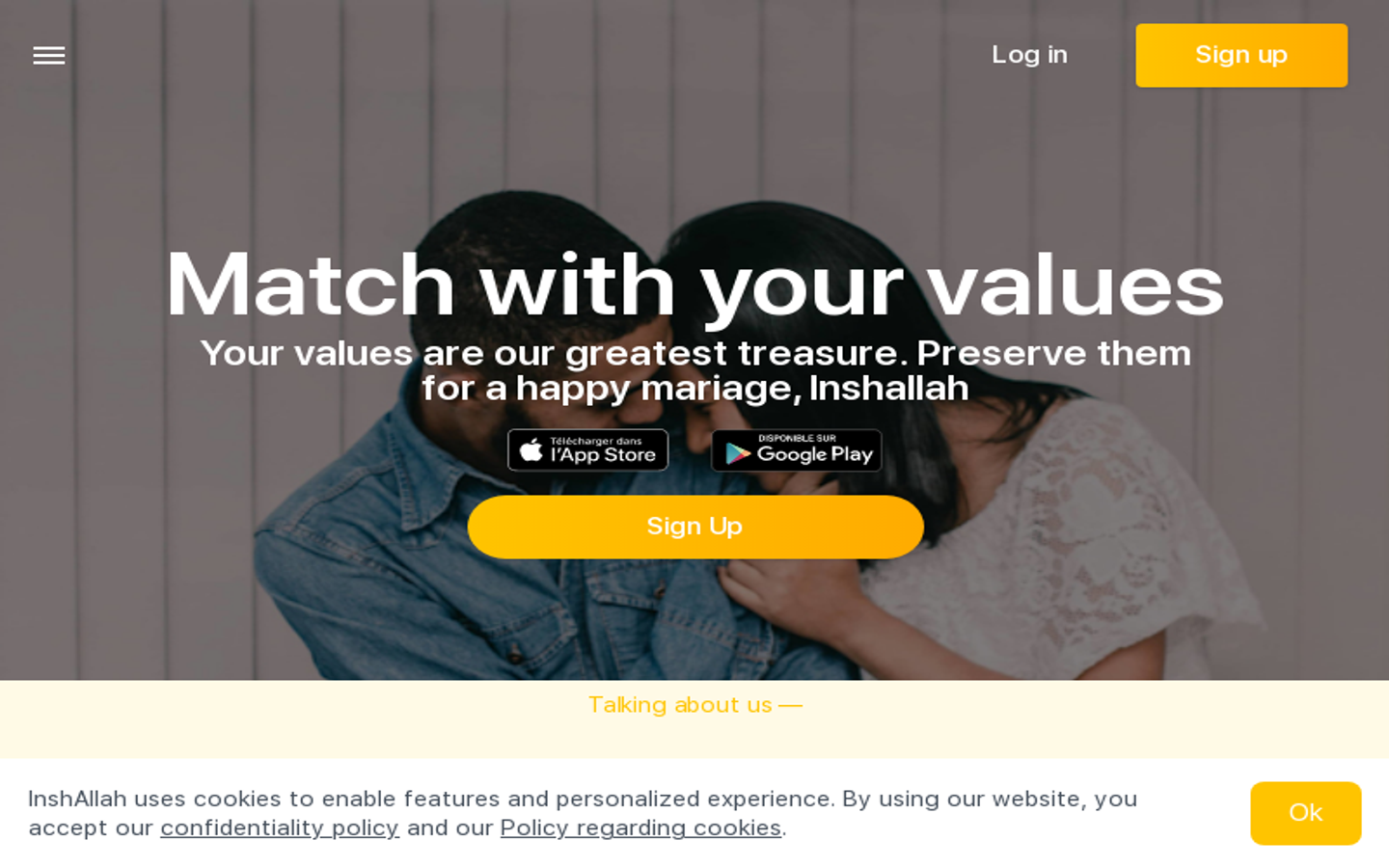The height and width of the screenshot is (868, 1389).
Task: Accept cookies with the Ok button
Action: pyautogui.click(x=1306, y=813)
